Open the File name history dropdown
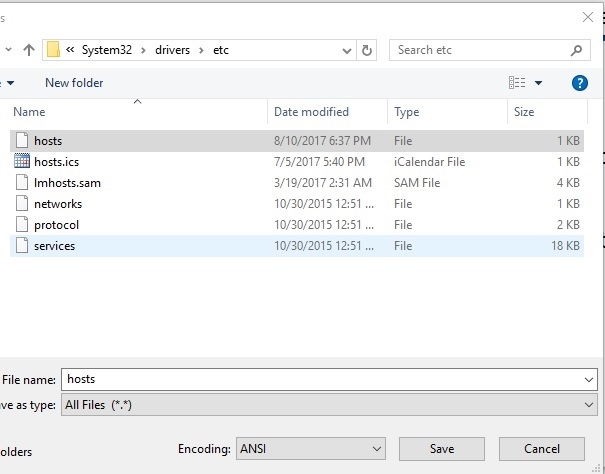This screenshot has height=474, width=605. tap(588, 379)
